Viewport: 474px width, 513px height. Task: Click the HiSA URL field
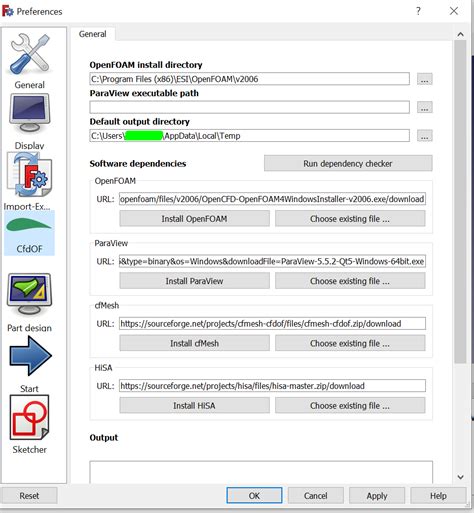[272, 386]
